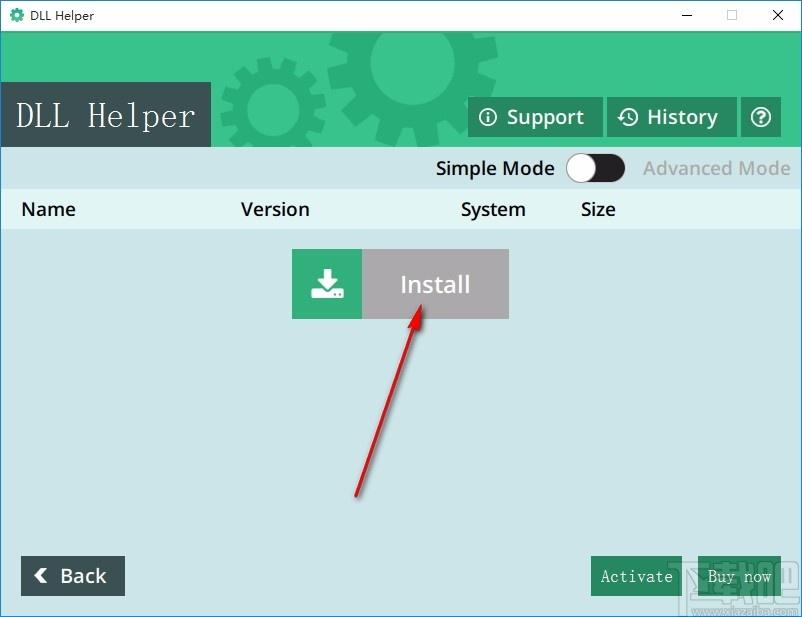
Task: Click the green download icon beside Install
Action: click(x=327, y=284)
